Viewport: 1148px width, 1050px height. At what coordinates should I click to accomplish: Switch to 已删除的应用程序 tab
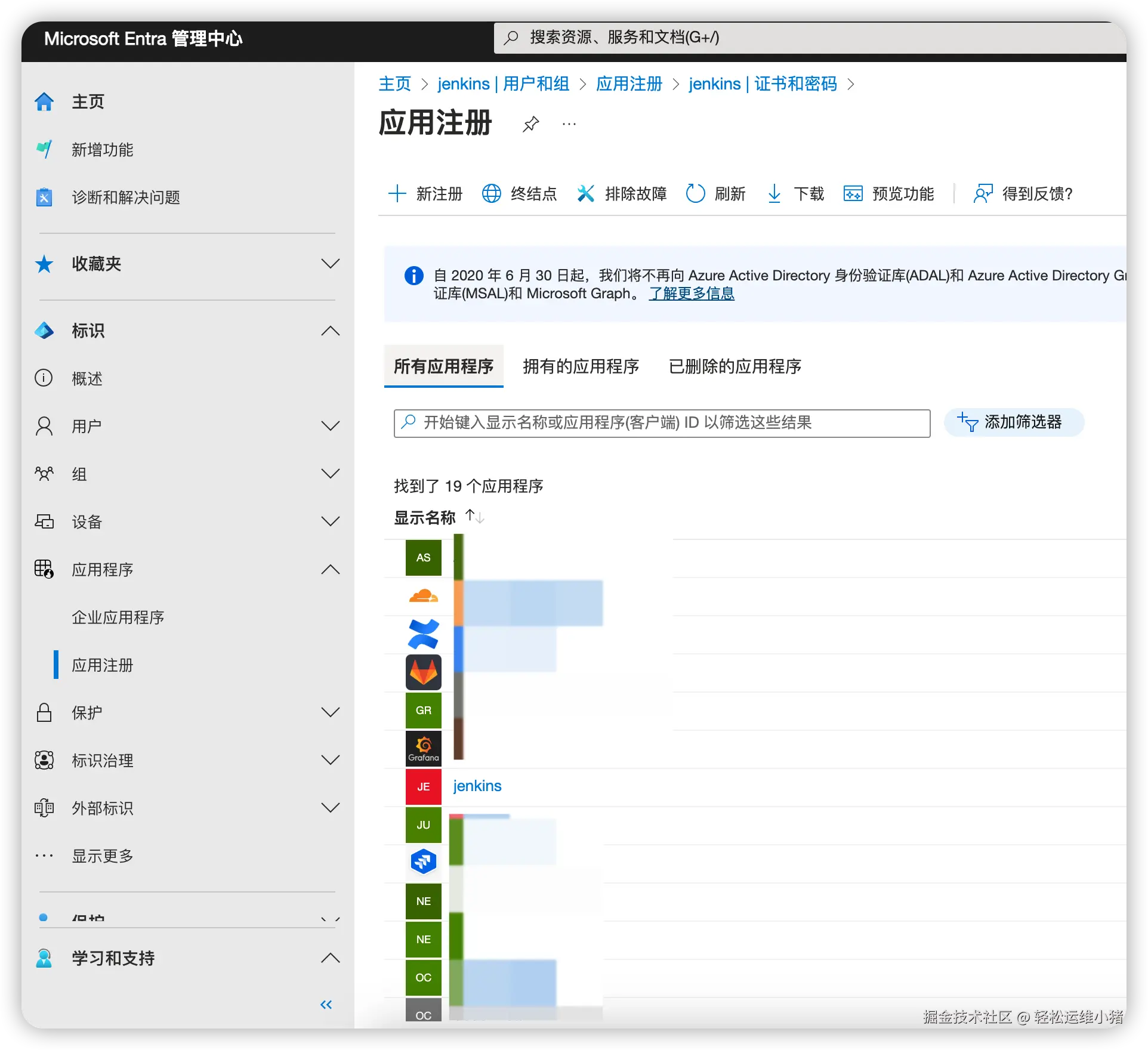click(735, 366)
